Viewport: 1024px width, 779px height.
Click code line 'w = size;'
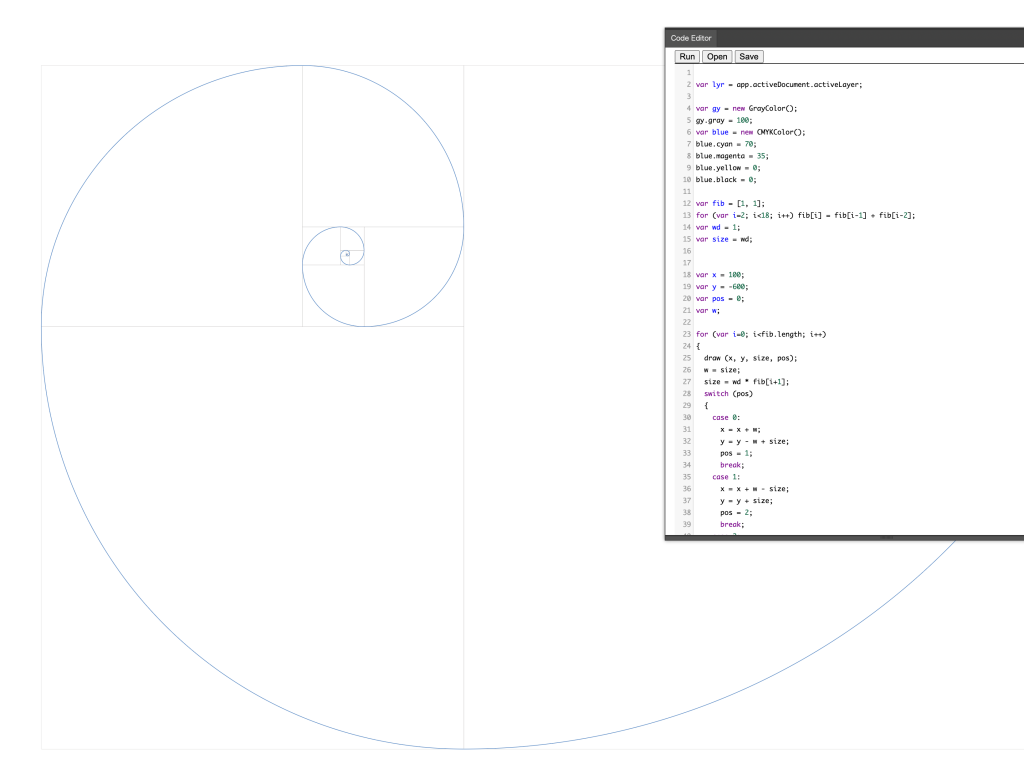point(722,370)
